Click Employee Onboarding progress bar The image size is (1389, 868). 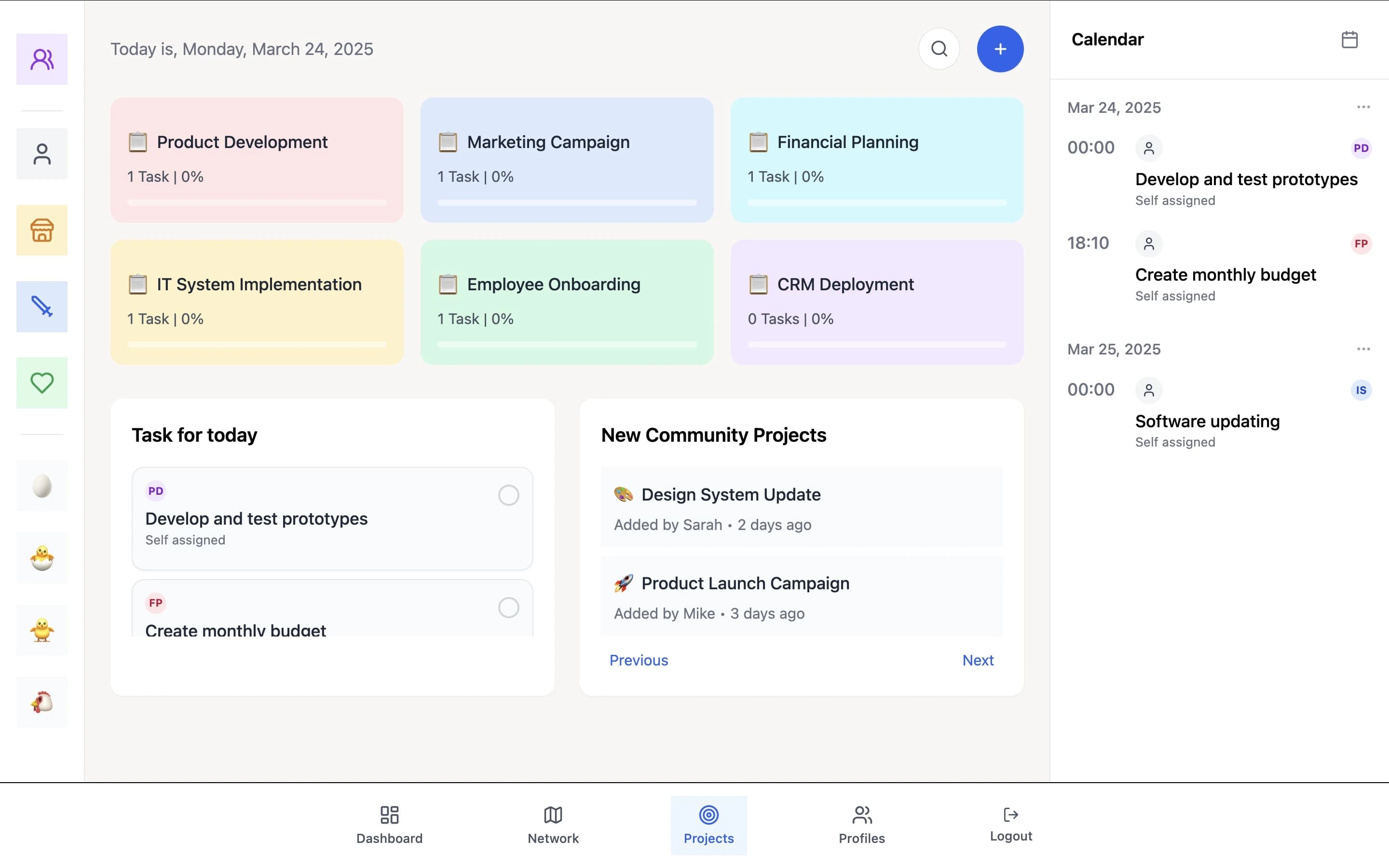pyautogui.click(x=567, y=344)
